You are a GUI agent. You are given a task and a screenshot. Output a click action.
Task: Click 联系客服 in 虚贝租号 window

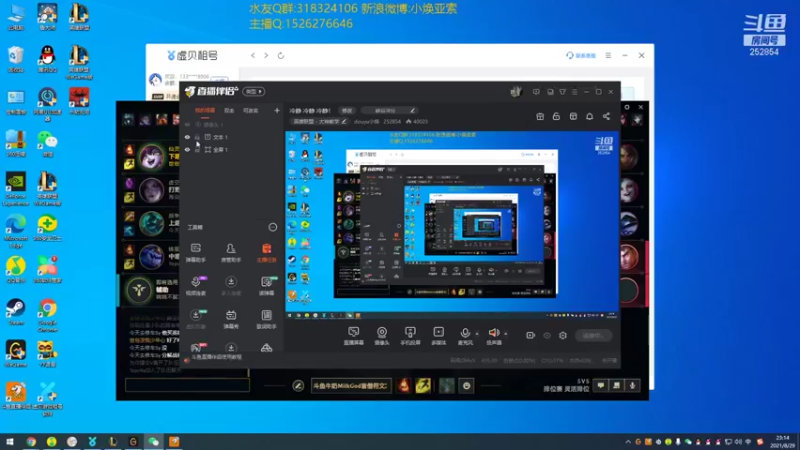coord(581,55)
